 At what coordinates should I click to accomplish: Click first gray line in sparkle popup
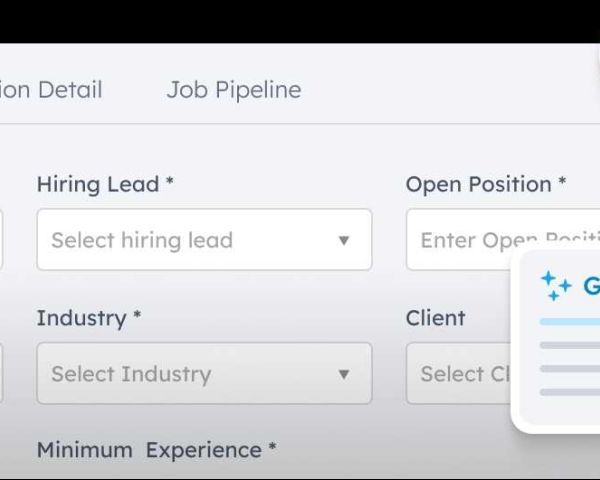coord(570,345)
